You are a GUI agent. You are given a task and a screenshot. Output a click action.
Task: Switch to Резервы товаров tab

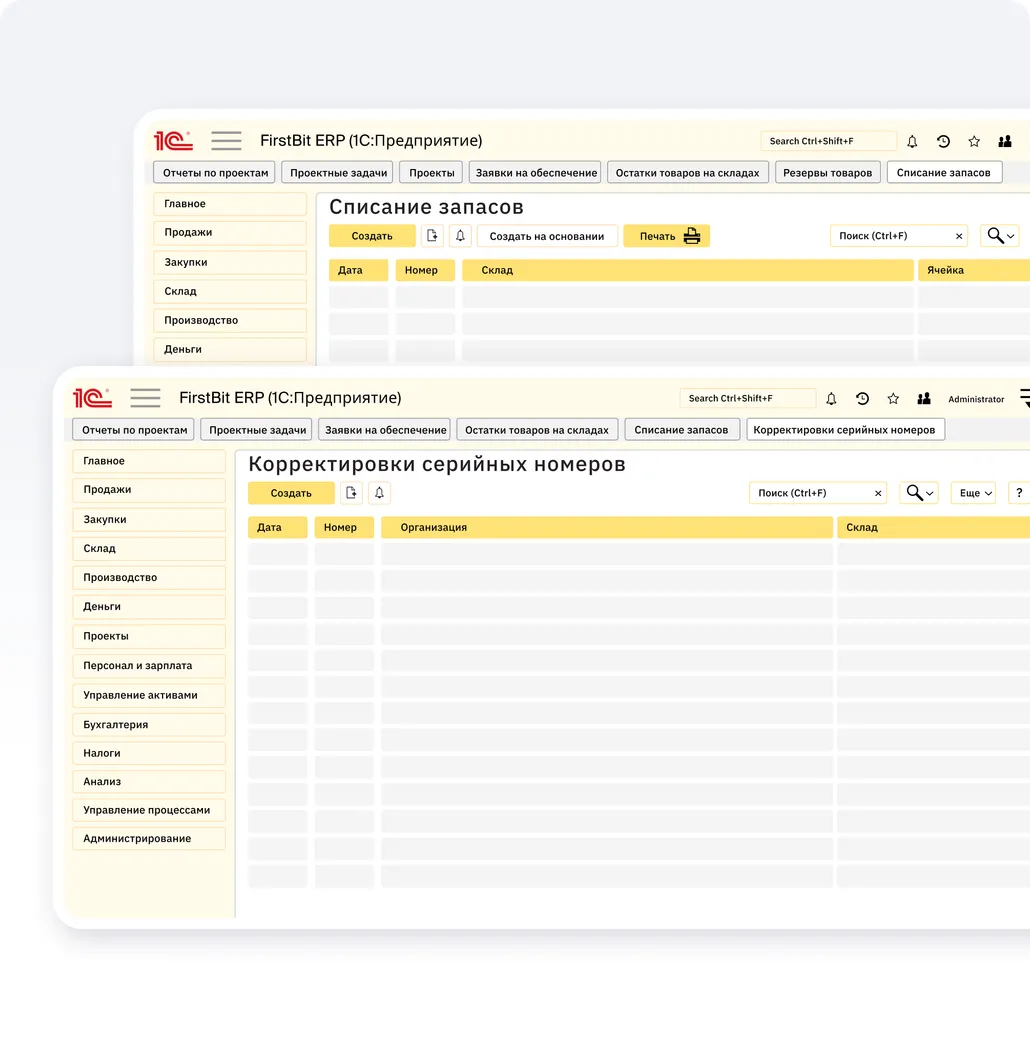pos(827,173)
